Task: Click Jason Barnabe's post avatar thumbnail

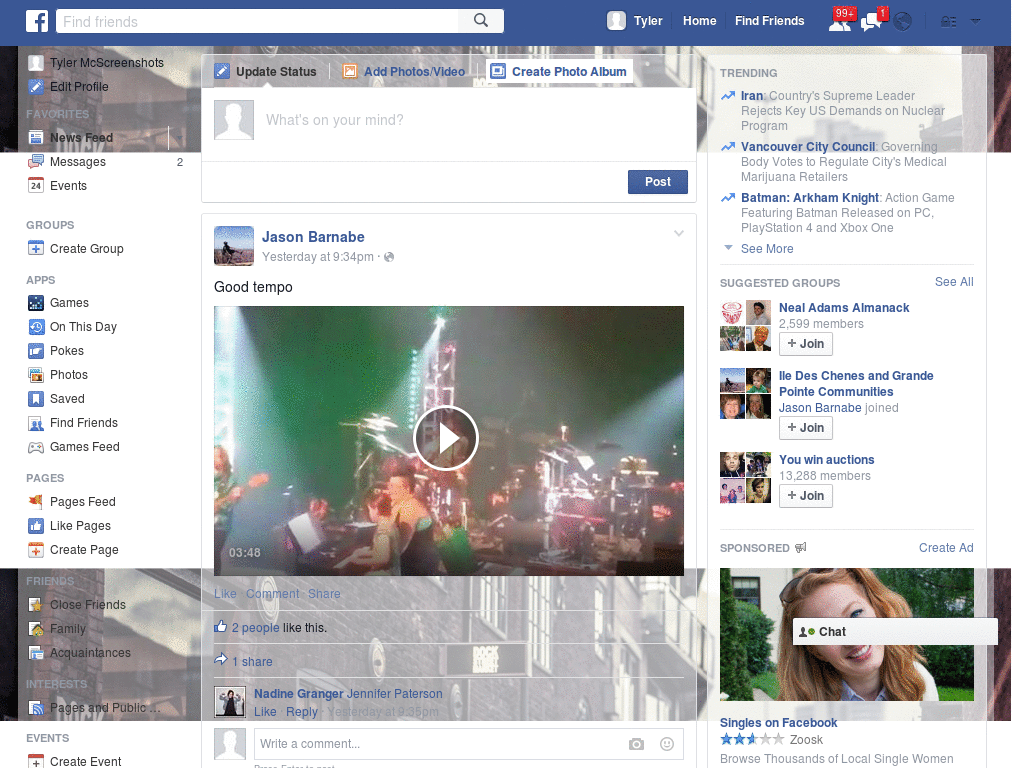Action: (234, 246)
